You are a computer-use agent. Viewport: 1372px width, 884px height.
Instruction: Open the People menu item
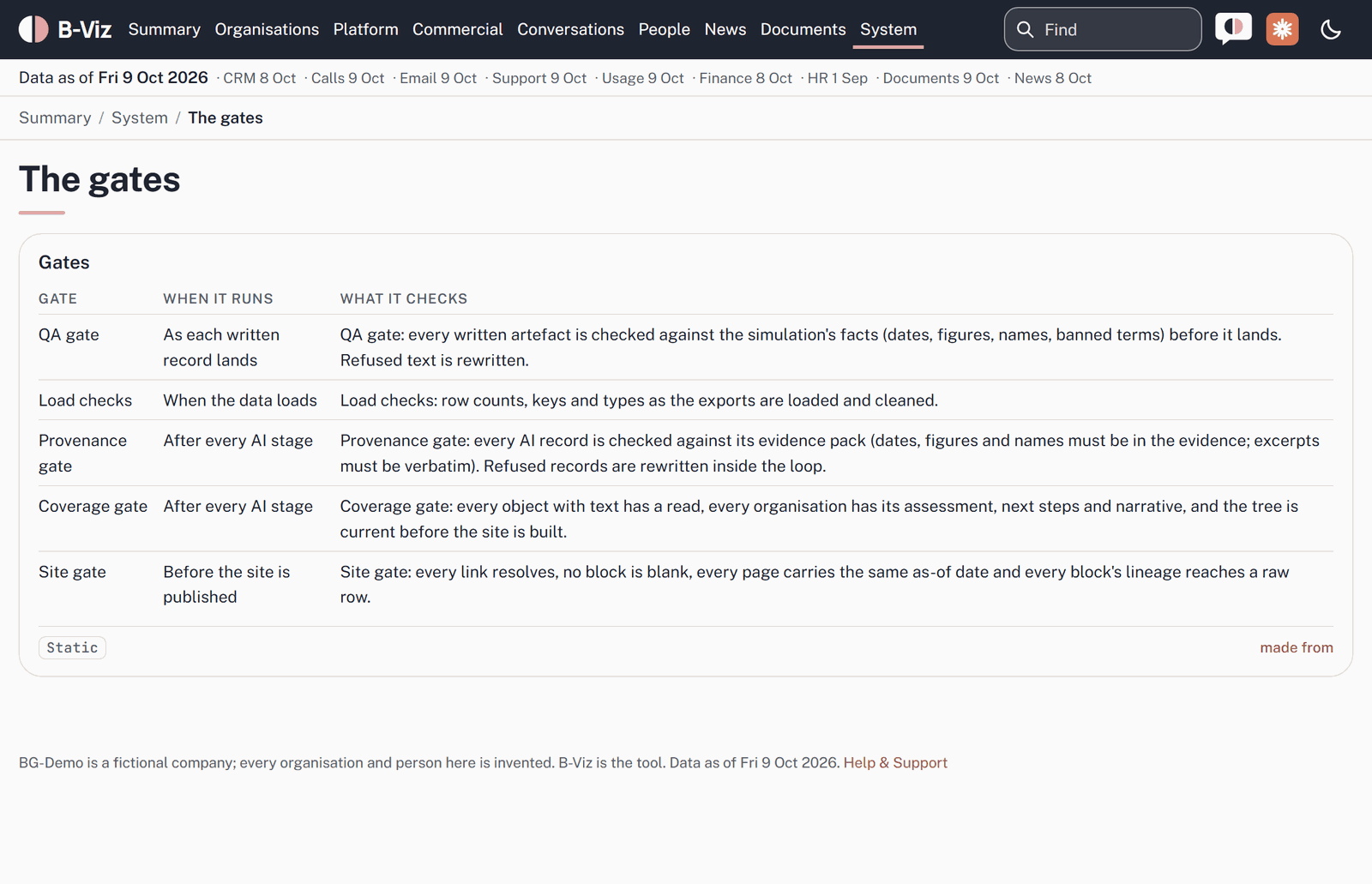pos(664,29)
